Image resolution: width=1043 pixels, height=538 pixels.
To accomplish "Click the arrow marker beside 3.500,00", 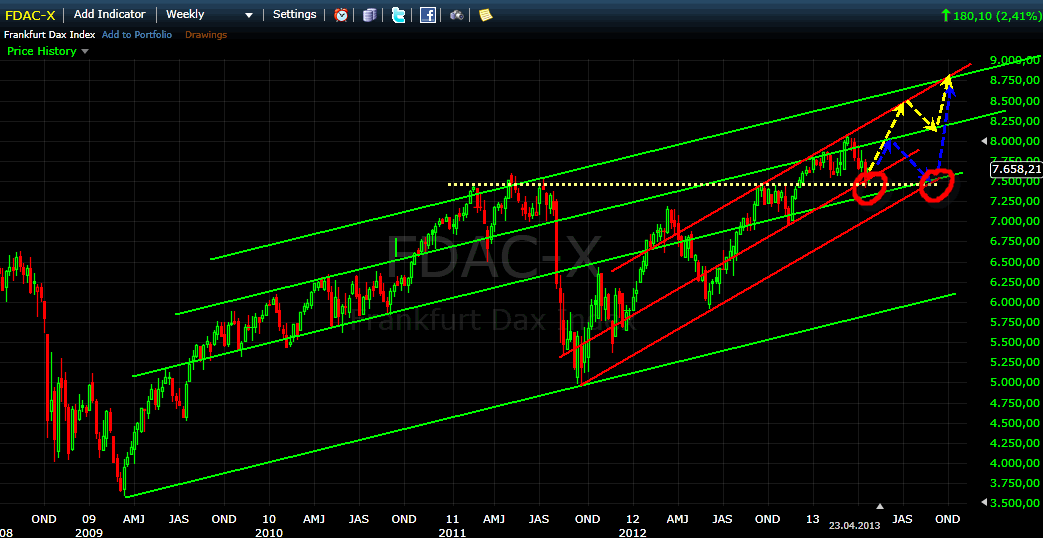I will pos(986,503).
